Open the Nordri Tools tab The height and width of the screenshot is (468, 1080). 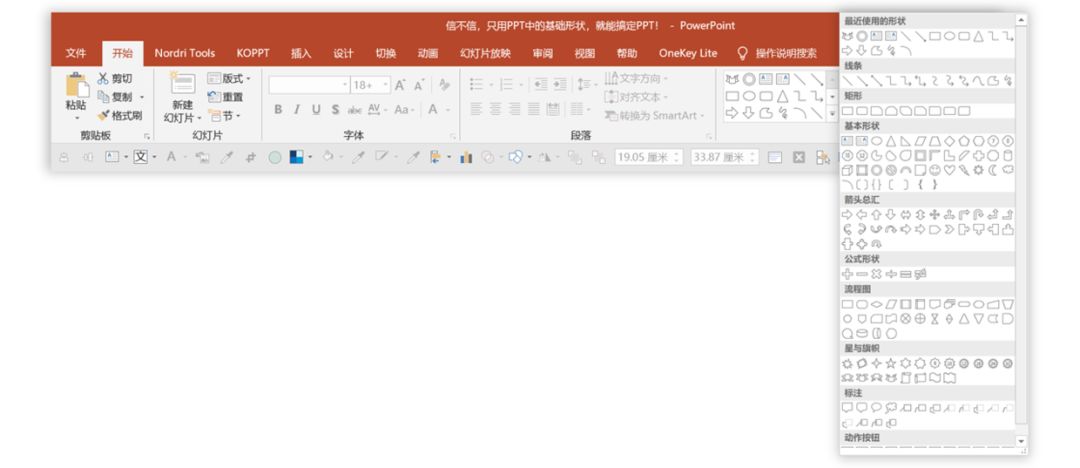coord(185,53)
